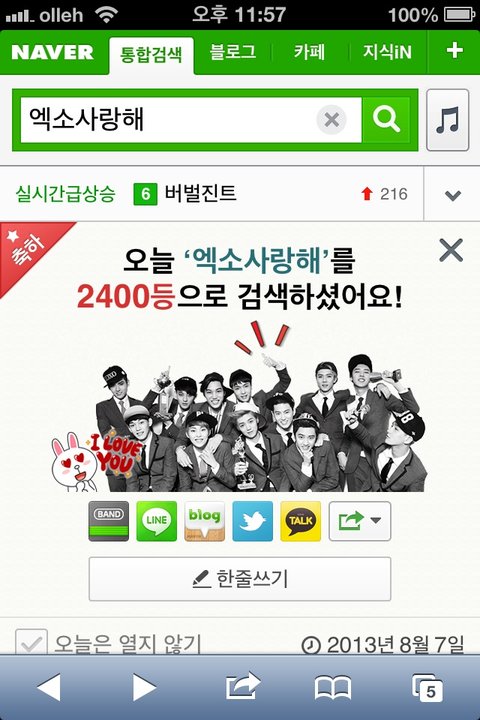Tap the green search magnifier button
The width and height of the screenshot is (480, 720).
[x=386, y=120]
